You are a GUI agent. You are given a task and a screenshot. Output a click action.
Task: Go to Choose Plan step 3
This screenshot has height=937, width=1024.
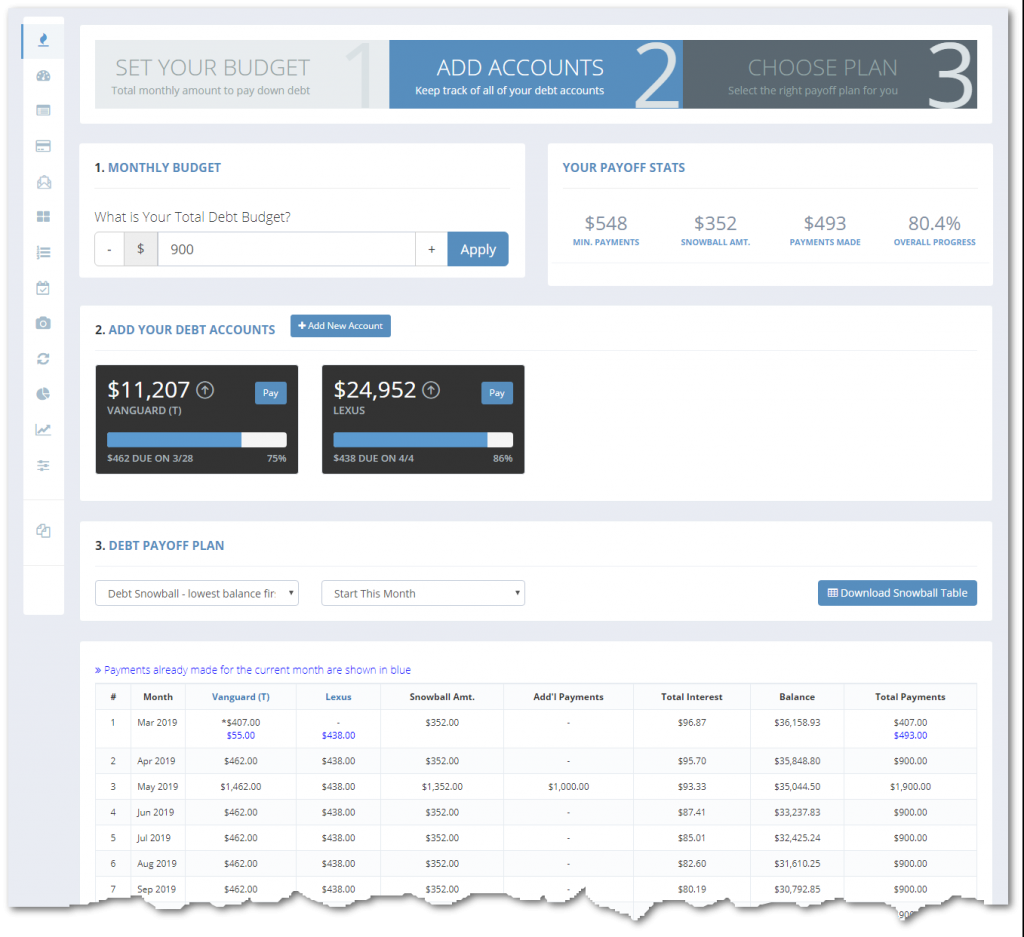(x=829, y=75)
